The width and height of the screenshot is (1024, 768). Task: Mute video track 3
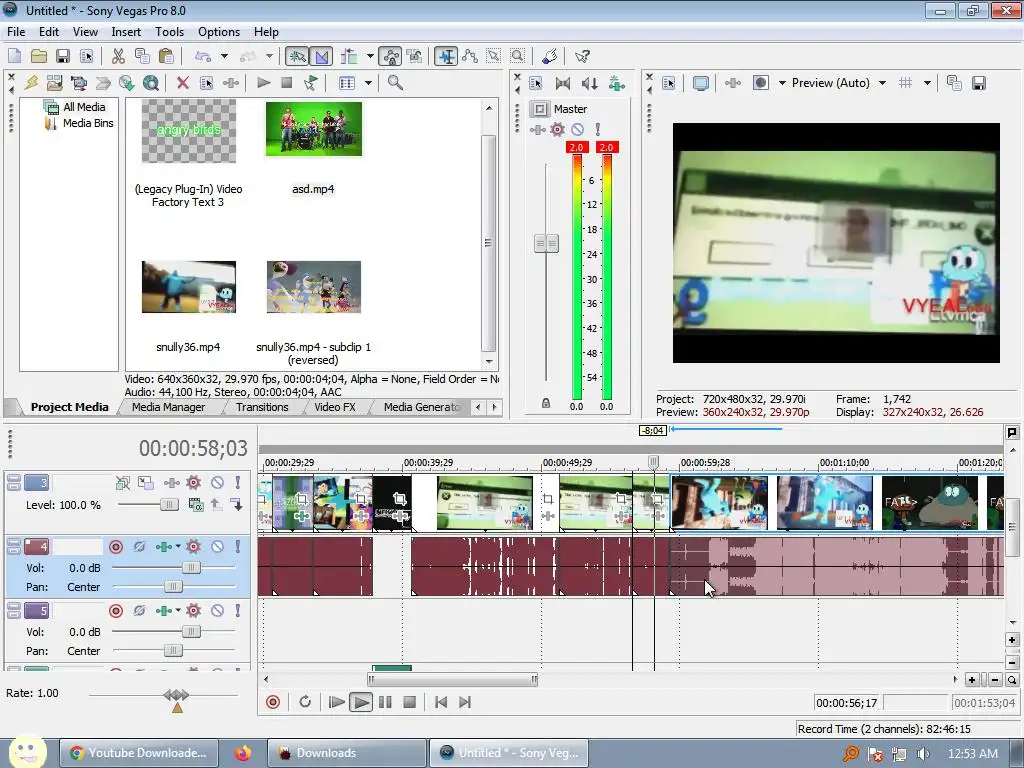click(217, 483)
